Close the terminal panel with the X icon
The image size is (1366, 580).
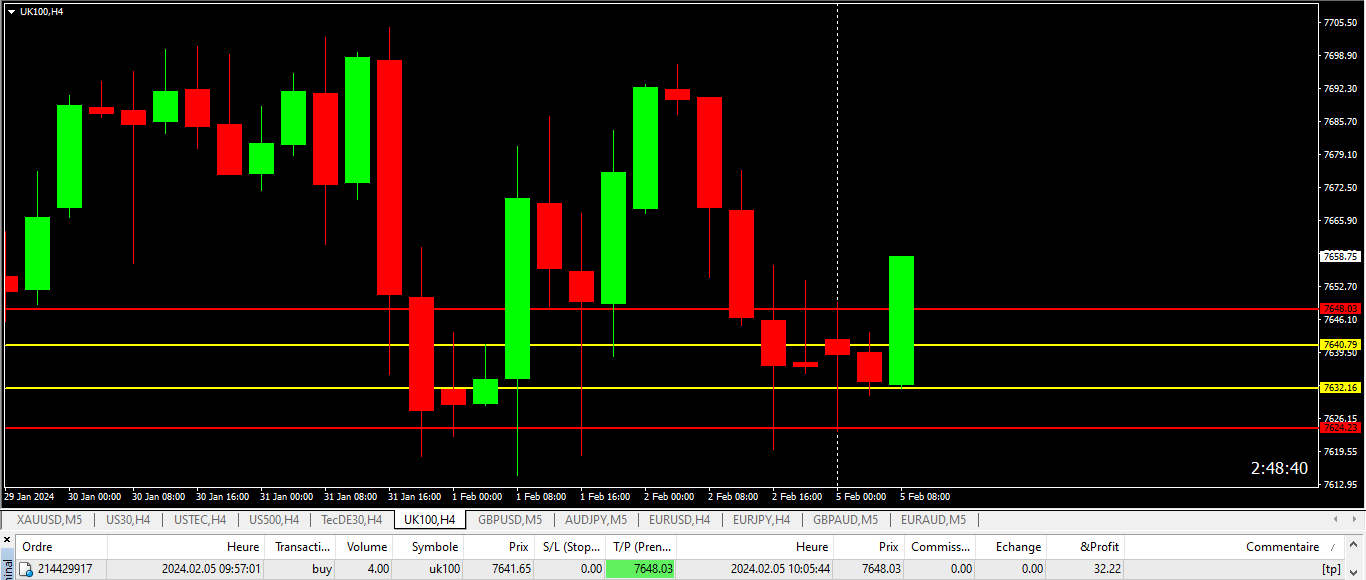(x=6, y=541)
